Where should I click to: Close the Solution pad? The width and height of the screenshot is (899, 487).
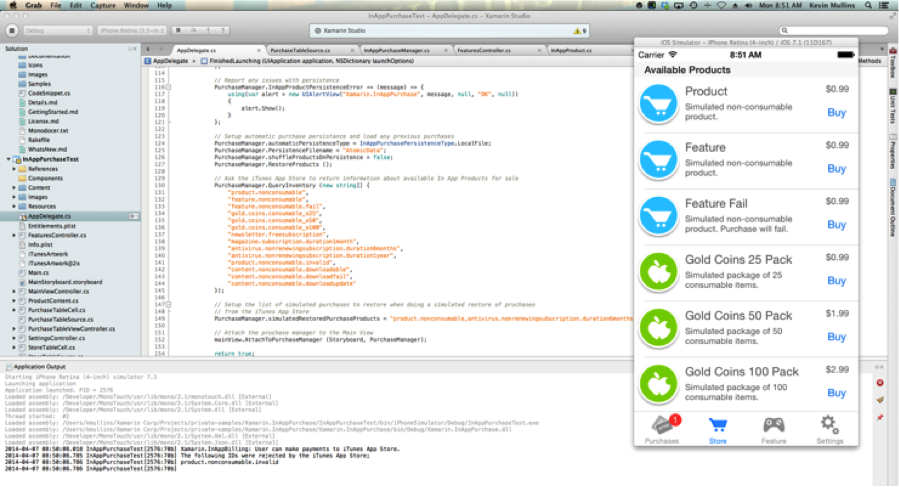(x=135, y=49)
